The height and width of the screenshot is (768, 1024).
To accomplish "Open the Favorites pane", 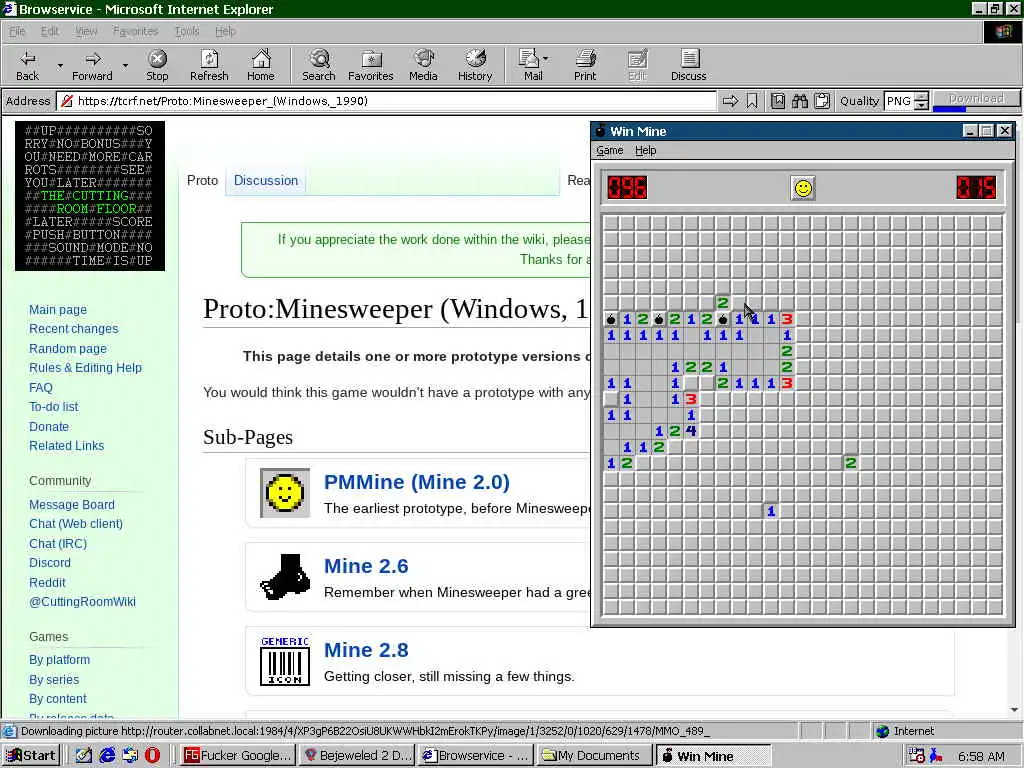I will tap(370, 65).
